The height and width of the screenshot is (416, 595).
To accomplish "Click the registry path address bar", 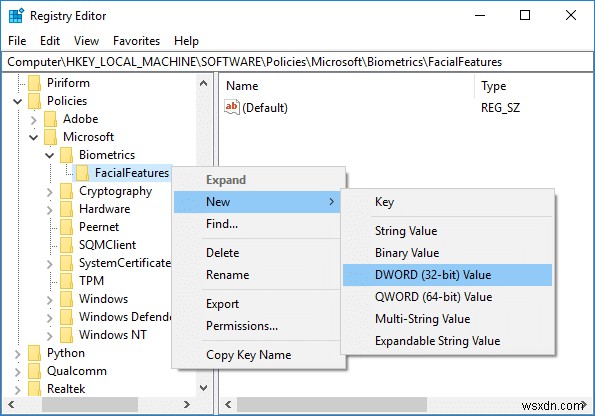I will [297, 62].
